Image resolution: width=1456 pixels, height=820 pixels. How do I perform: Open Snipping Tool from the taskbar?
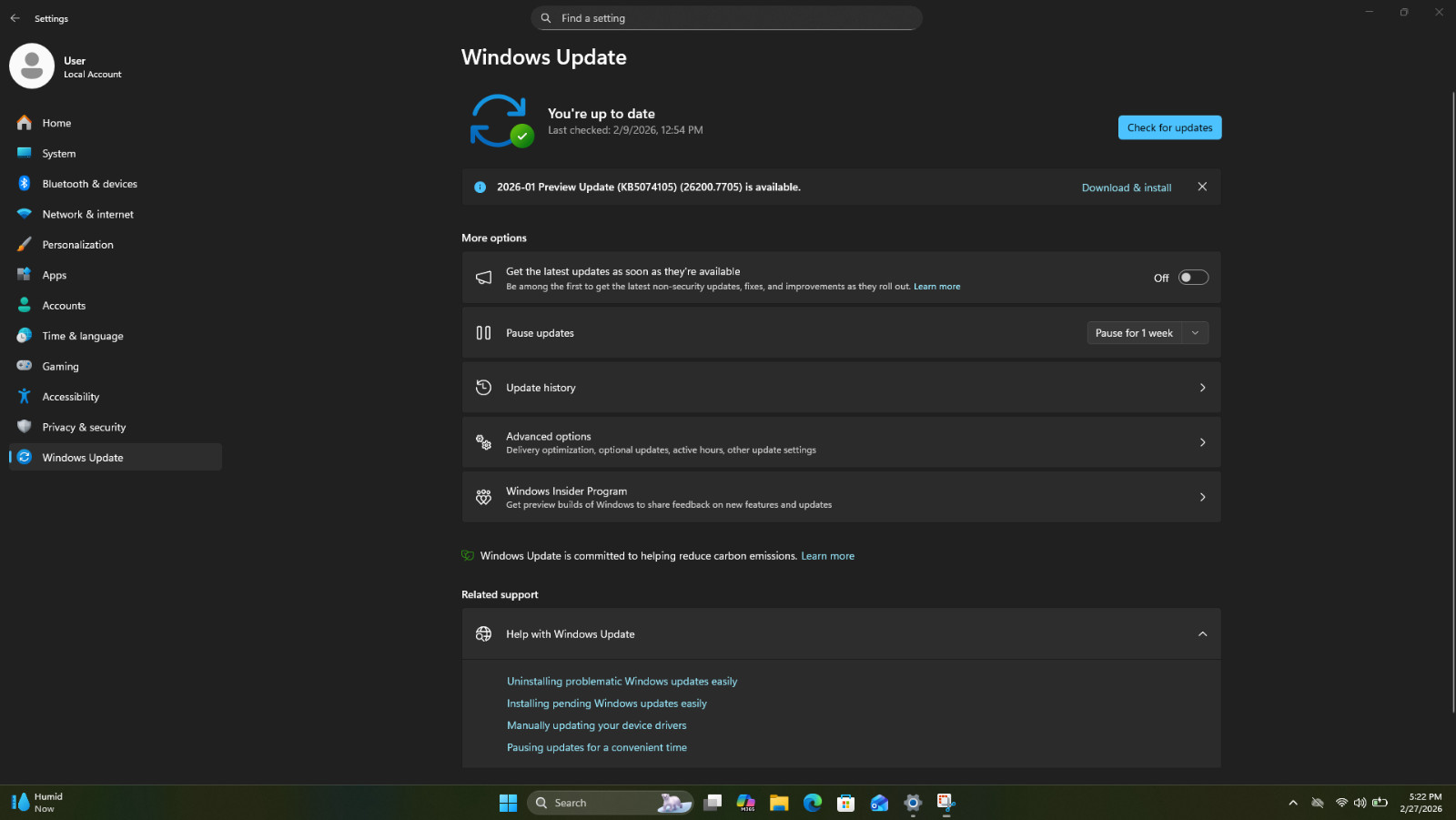coord(946,803)
